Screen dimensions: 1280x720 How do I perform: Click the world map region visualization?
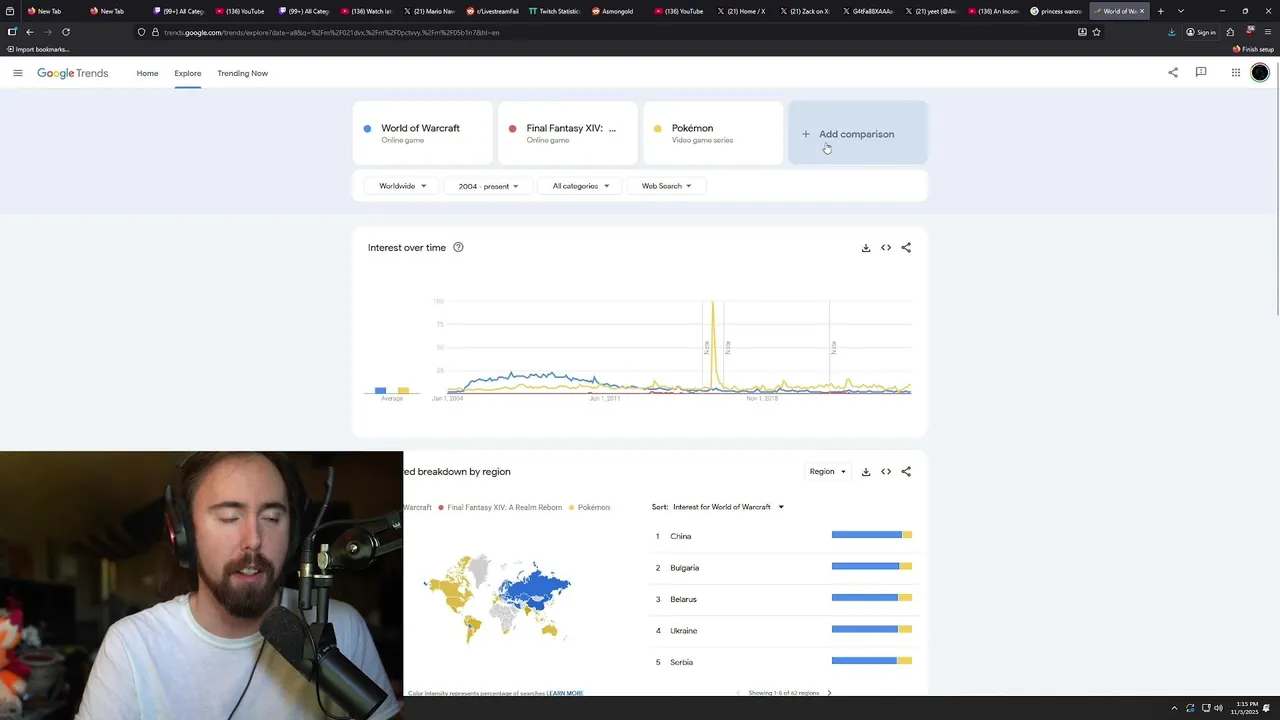tap(497, 597)
